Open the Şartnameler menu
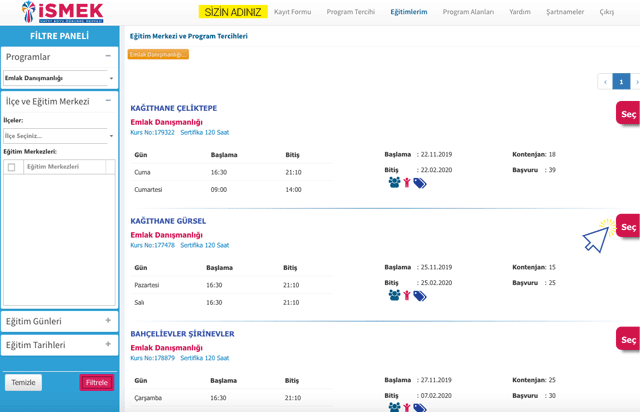The height and width of the screenshot is (412, 640). coord(565,12)
